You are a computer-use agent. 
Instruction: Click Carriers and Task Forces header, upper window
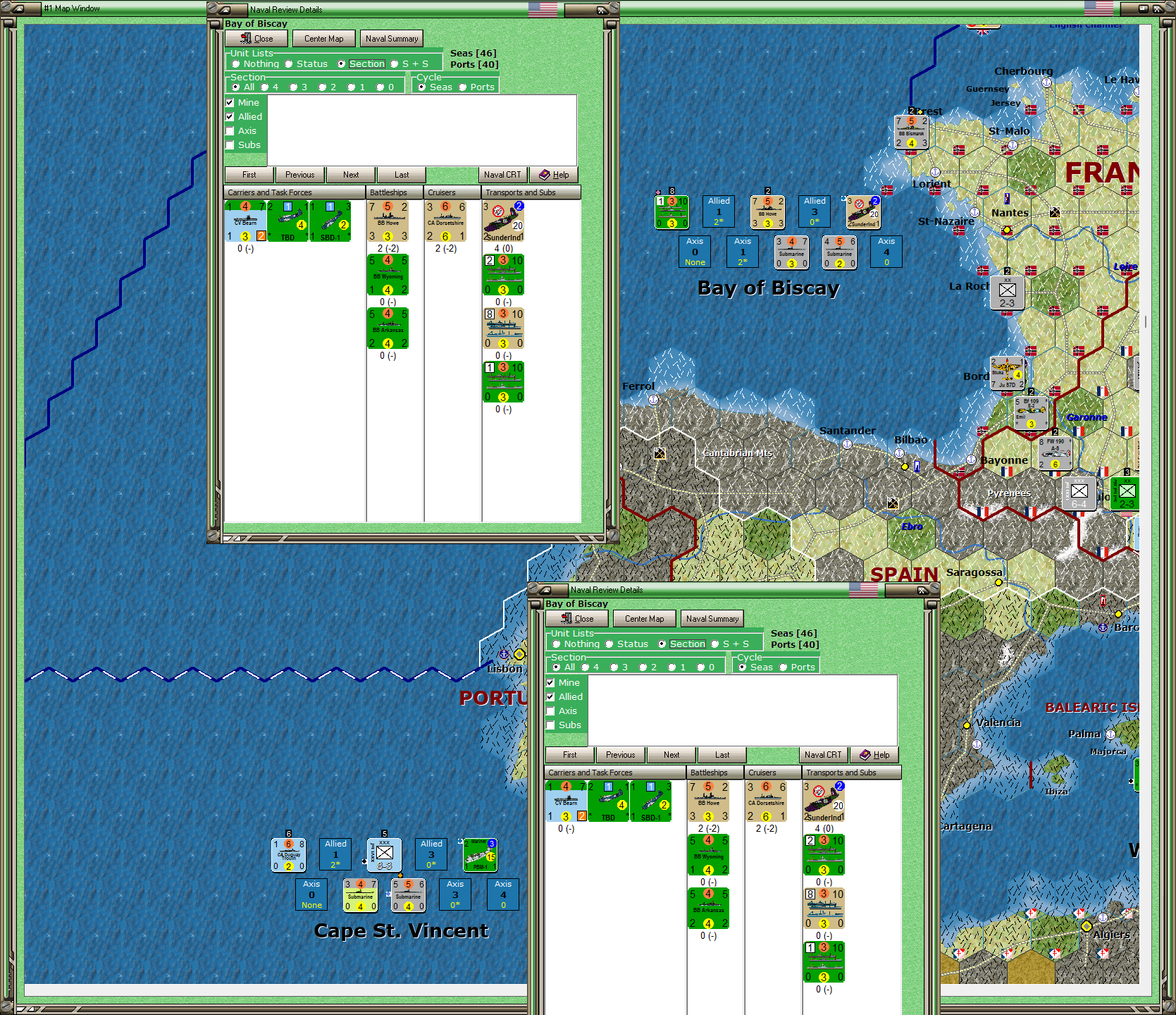pos(295,192)
